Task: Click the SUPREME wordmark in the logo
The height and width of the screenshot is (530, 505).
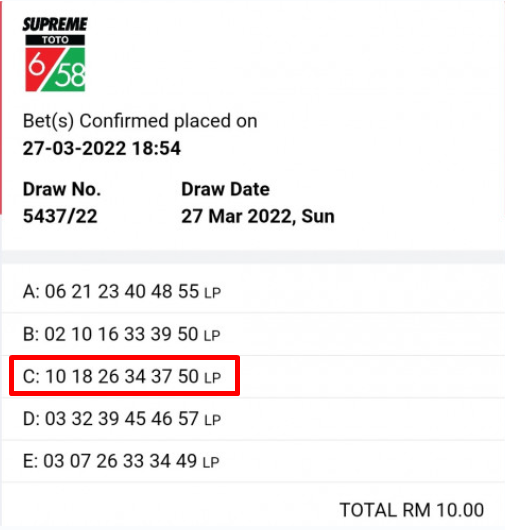Action: [55, 25]
